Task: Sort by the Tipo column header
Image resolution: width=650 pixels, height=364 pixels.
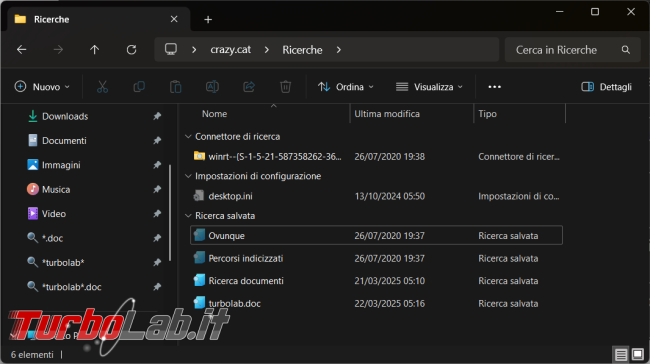Action: (488, 114)
